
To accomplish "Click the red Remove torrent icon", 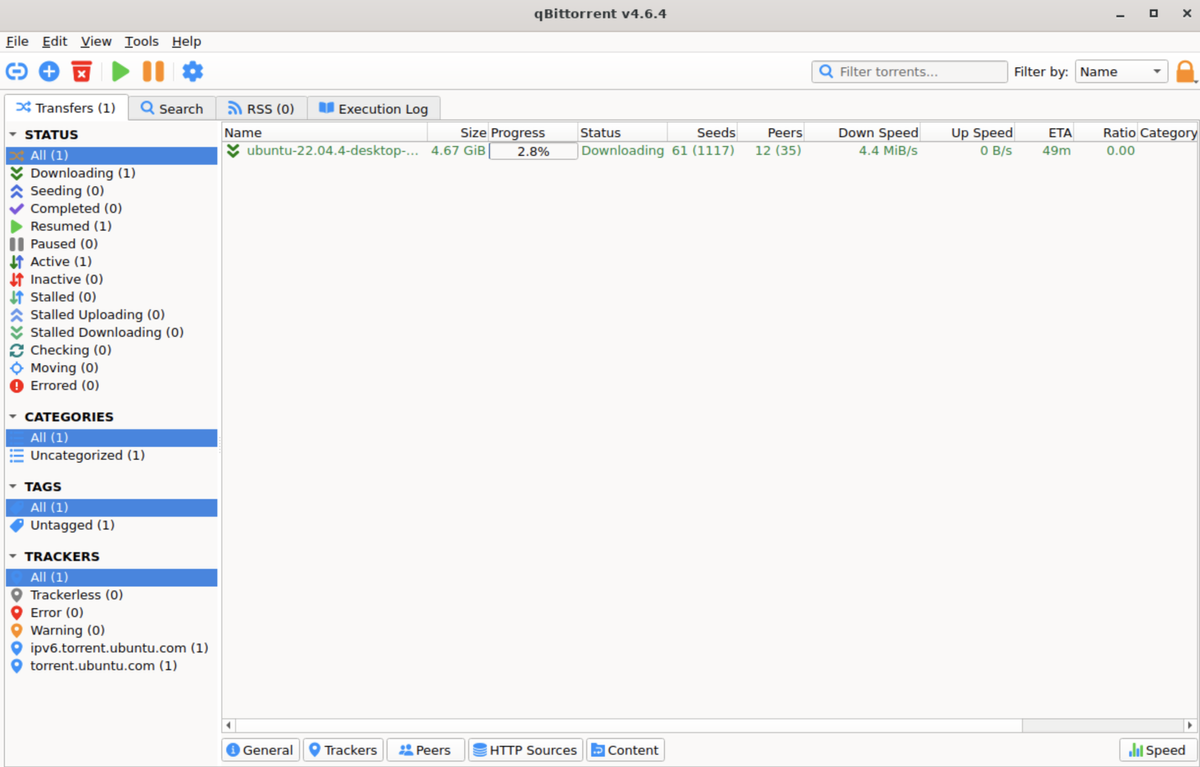I will tap(82, 71).
